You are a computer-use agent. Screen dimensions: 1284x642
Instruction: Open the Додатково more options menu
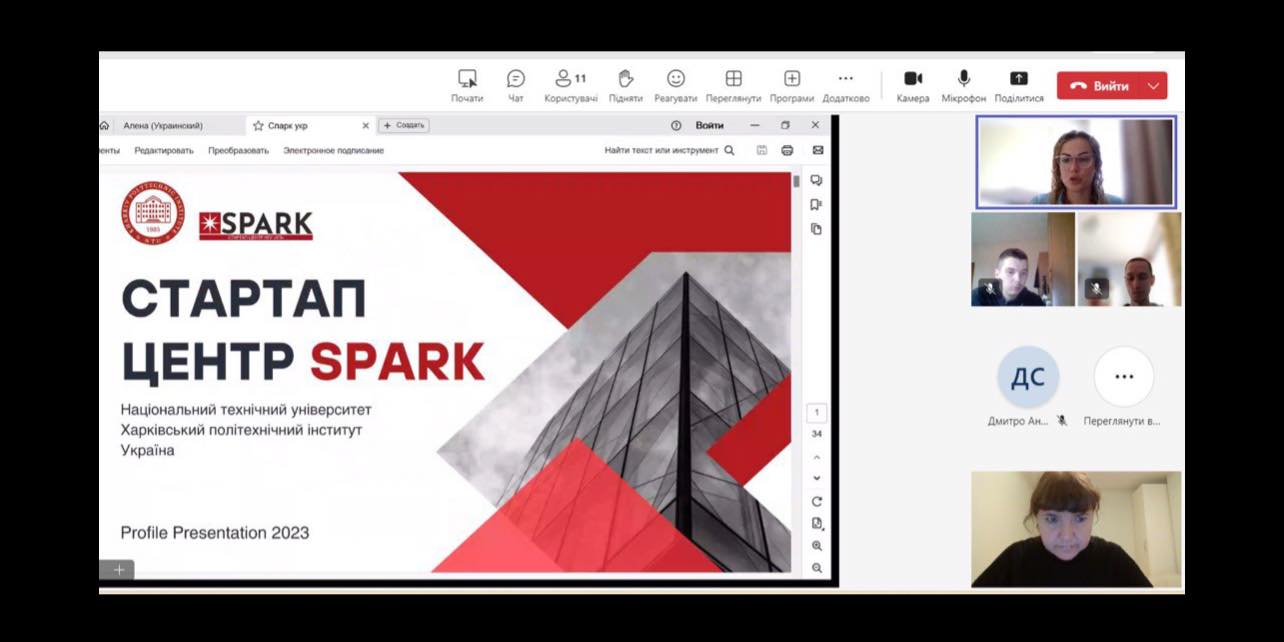(x=845, y=79)
